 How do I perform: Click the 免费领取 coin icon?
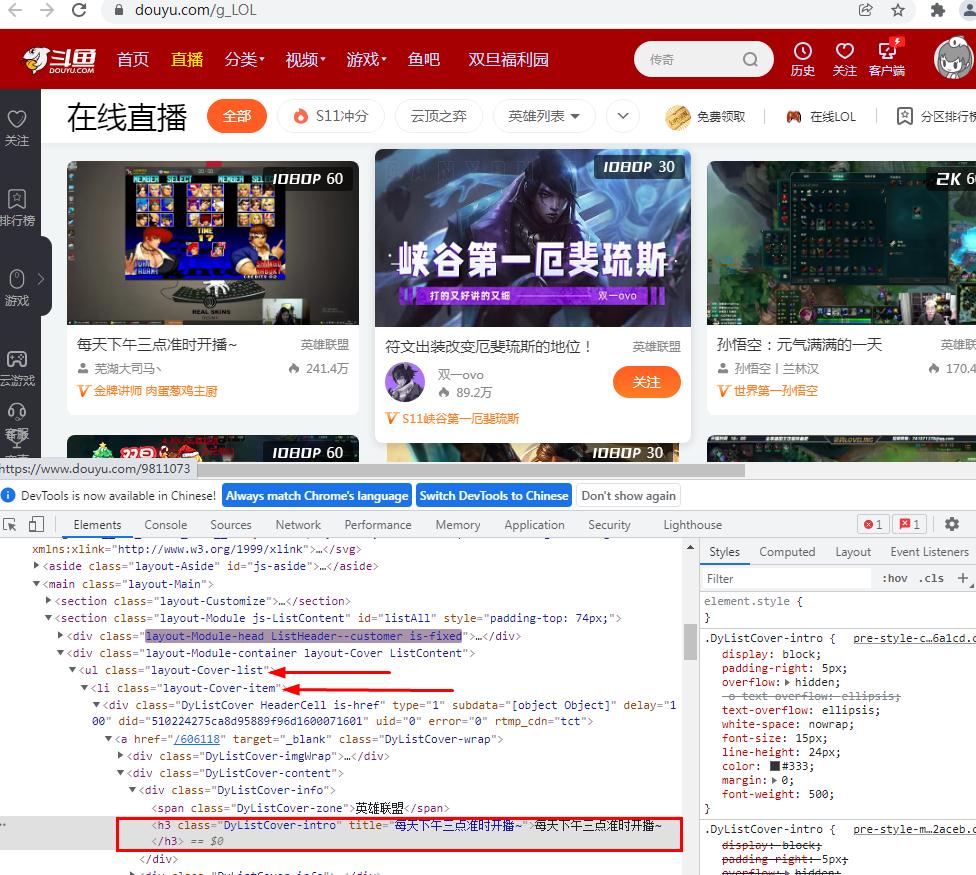tap(677, 116)
